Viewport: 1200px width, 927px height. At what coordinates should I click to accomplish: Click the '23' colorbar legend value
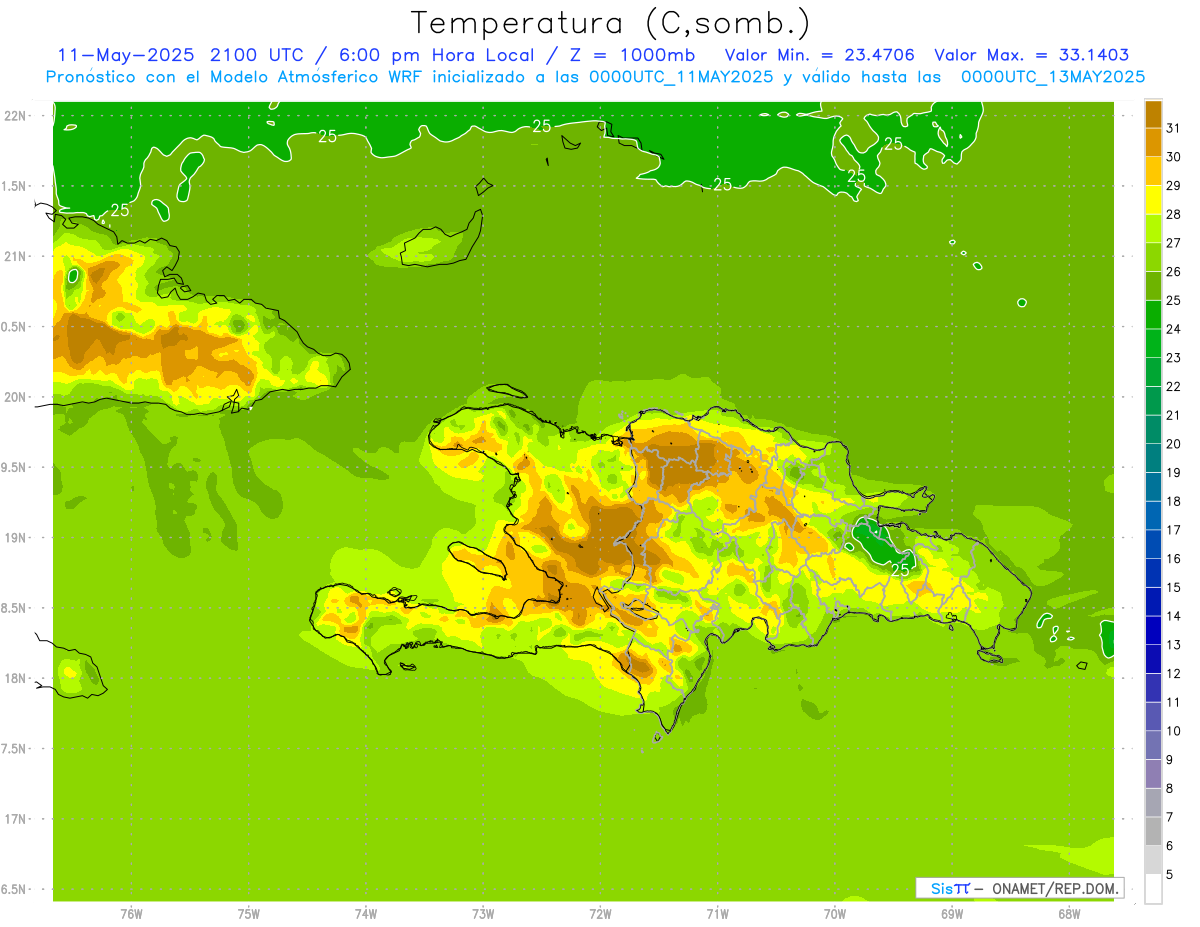(1174, 358)
